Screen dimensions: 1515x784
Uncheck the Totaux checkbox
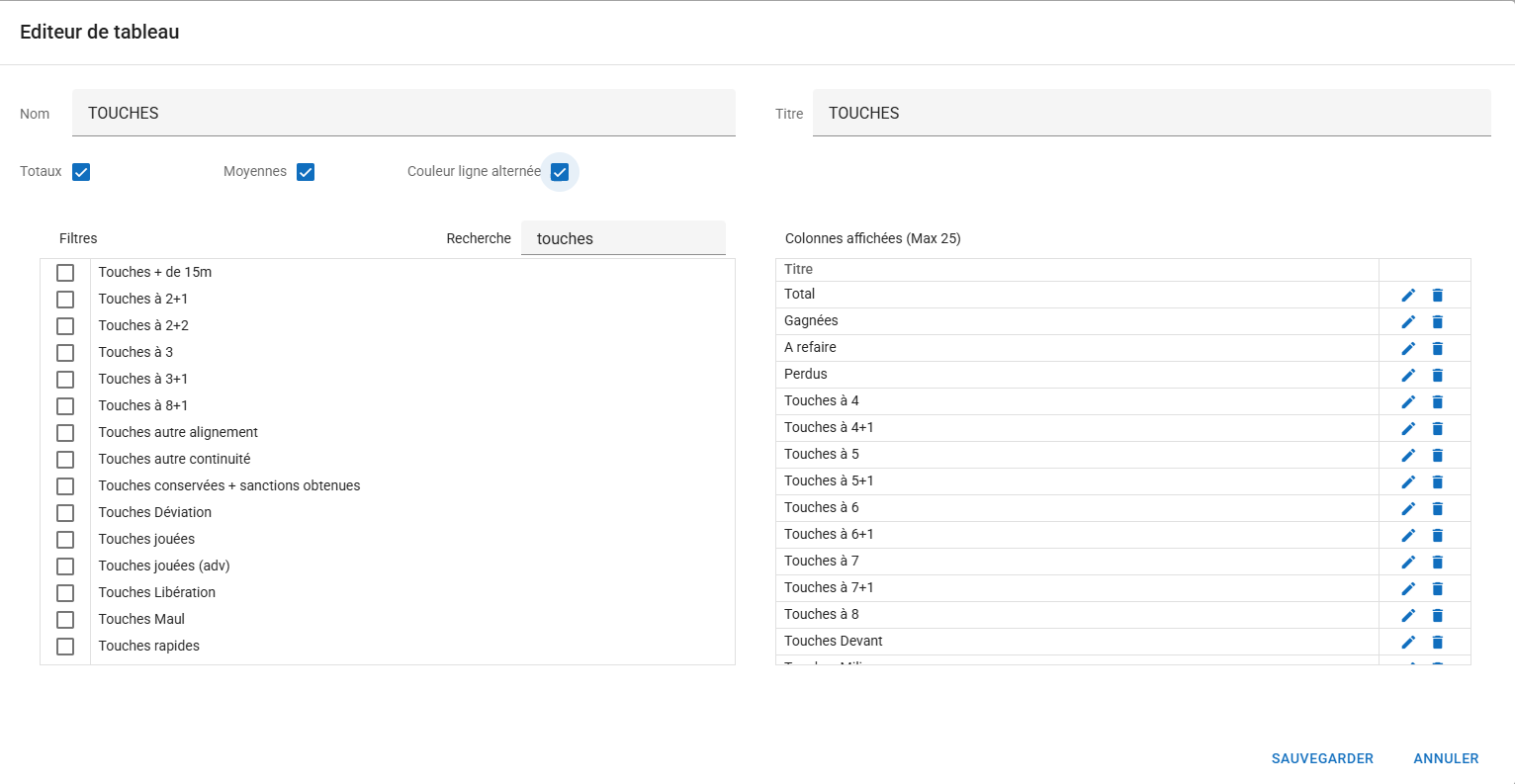[81, 172]
